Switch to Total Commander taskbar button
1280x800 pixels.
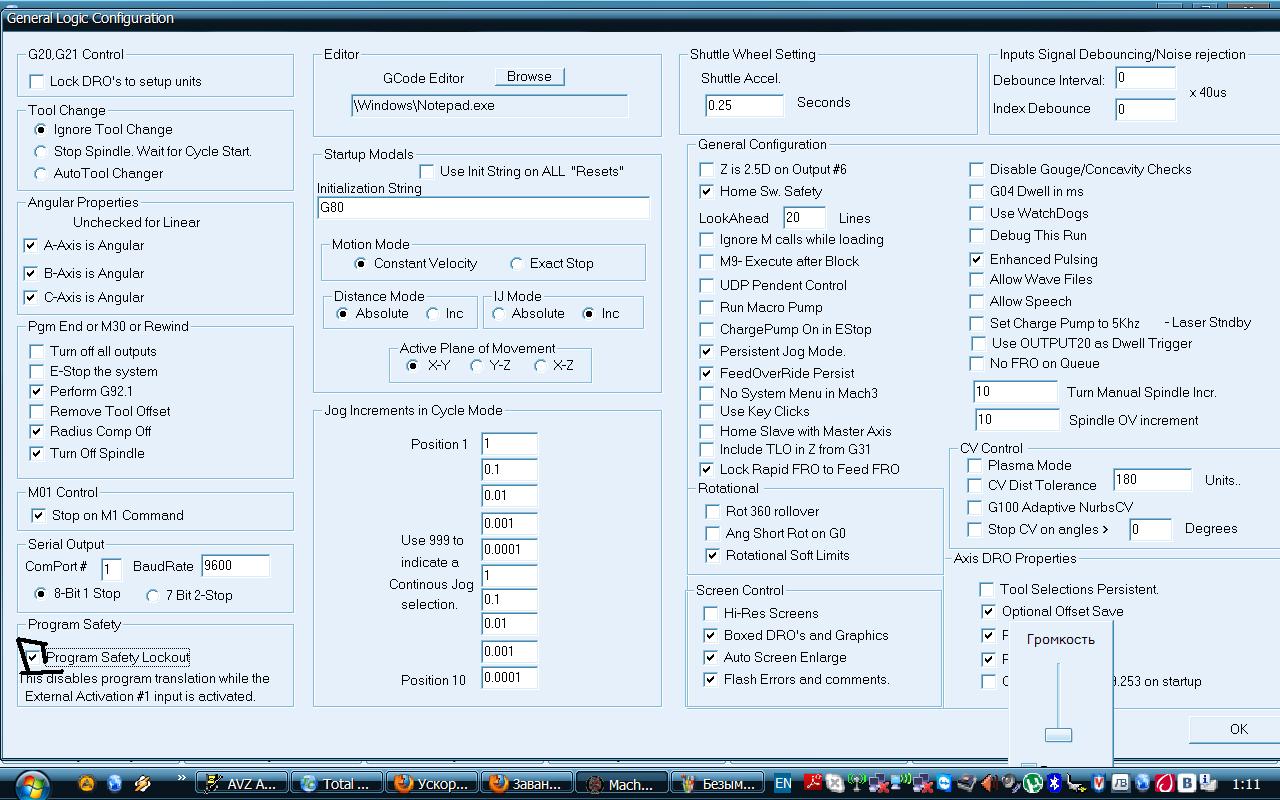coord(337,783)
